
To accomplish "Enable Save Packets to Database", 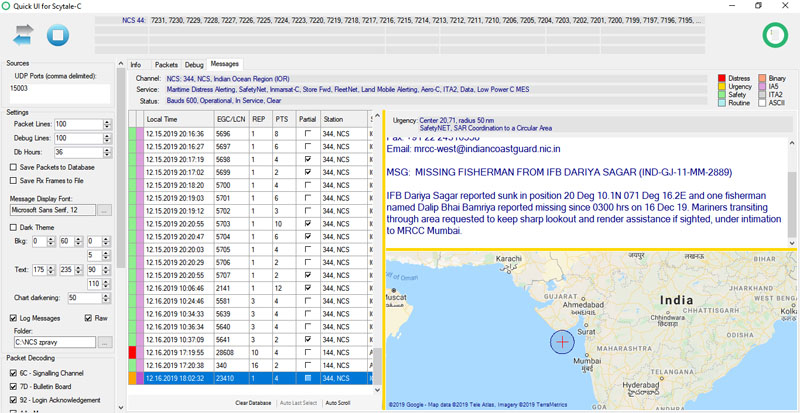I will (13, 167).
